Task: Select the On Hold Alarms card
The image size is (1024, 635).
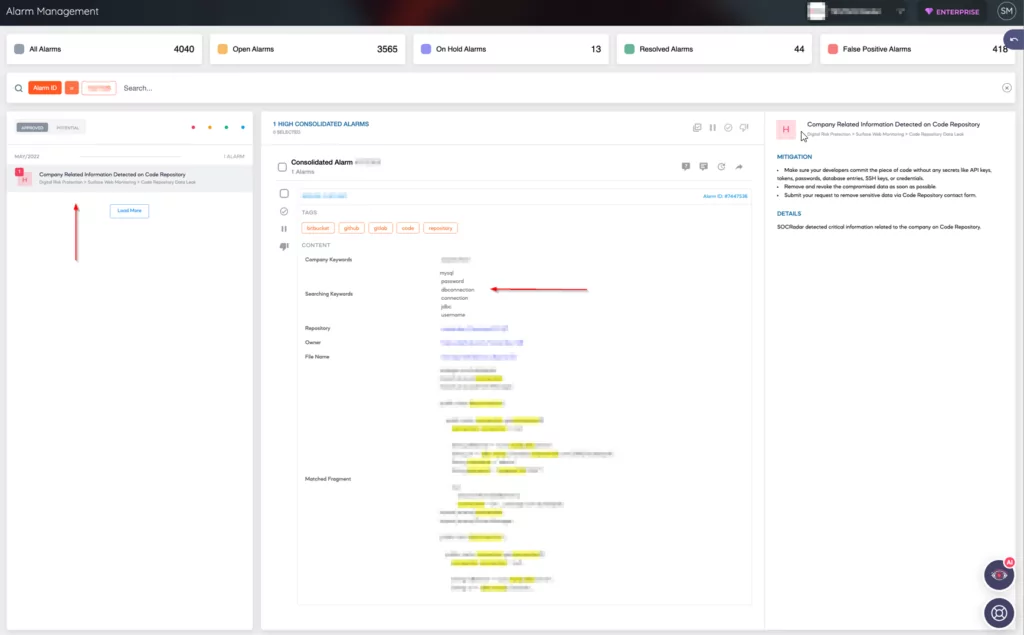Action: (x=511, y=49)
